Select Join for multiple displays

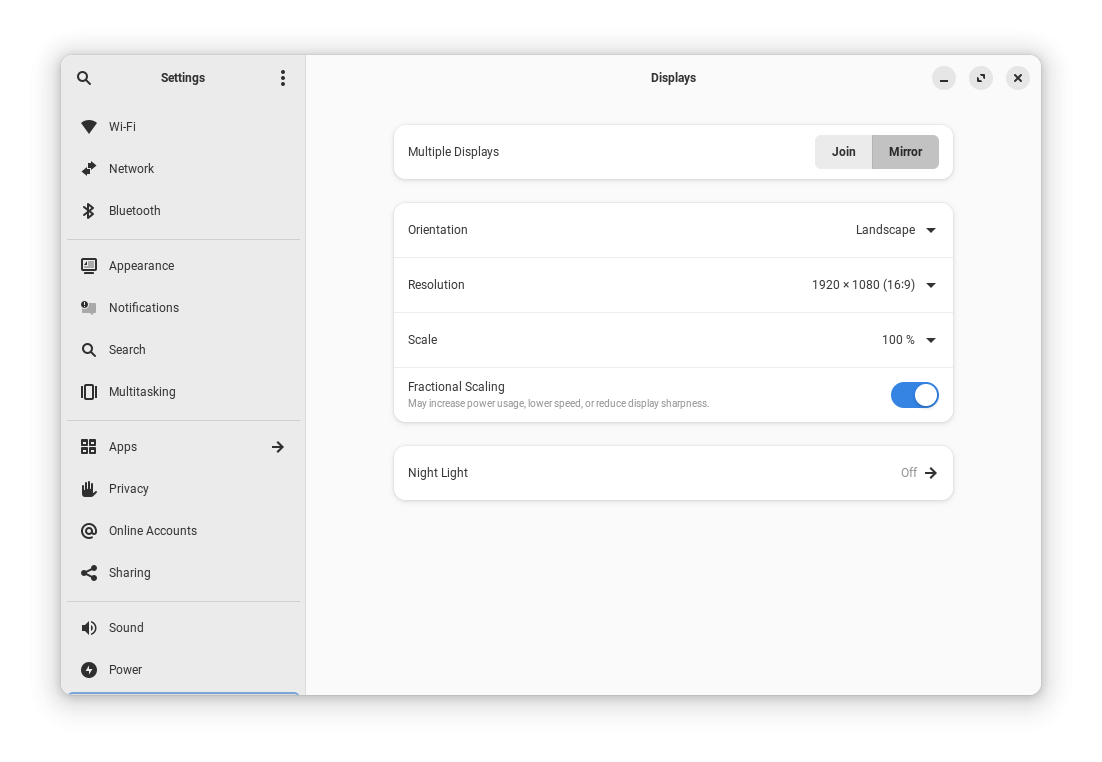(843, 152)
